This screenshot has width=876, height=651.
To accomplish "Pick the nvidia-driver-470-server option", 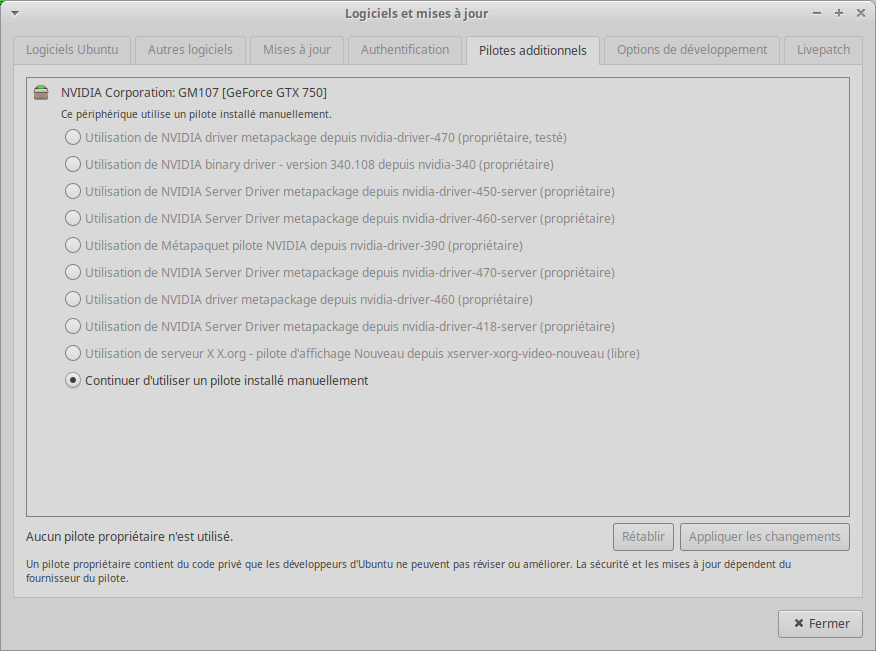I will pyautogui.click(x=340, y=272).
